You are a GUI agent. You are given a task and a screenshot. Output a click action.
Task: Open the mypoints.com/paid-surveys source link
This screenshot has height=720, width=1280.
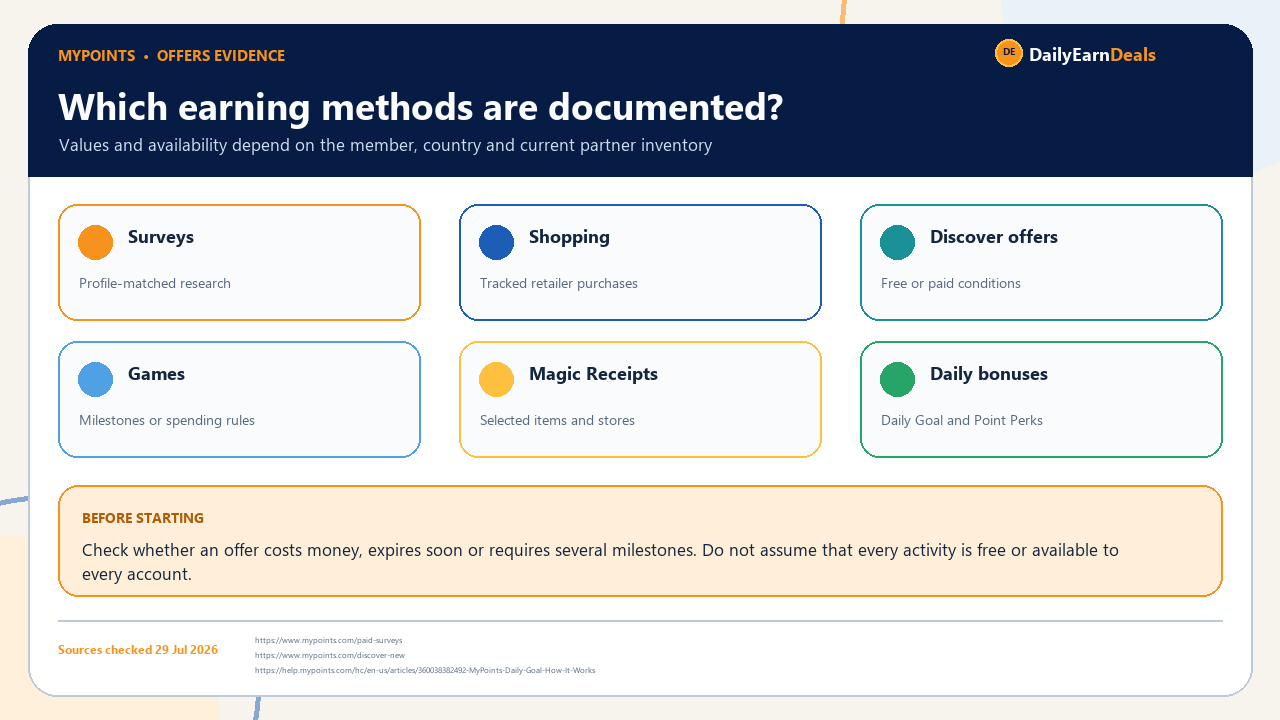(x=329, y=640)
